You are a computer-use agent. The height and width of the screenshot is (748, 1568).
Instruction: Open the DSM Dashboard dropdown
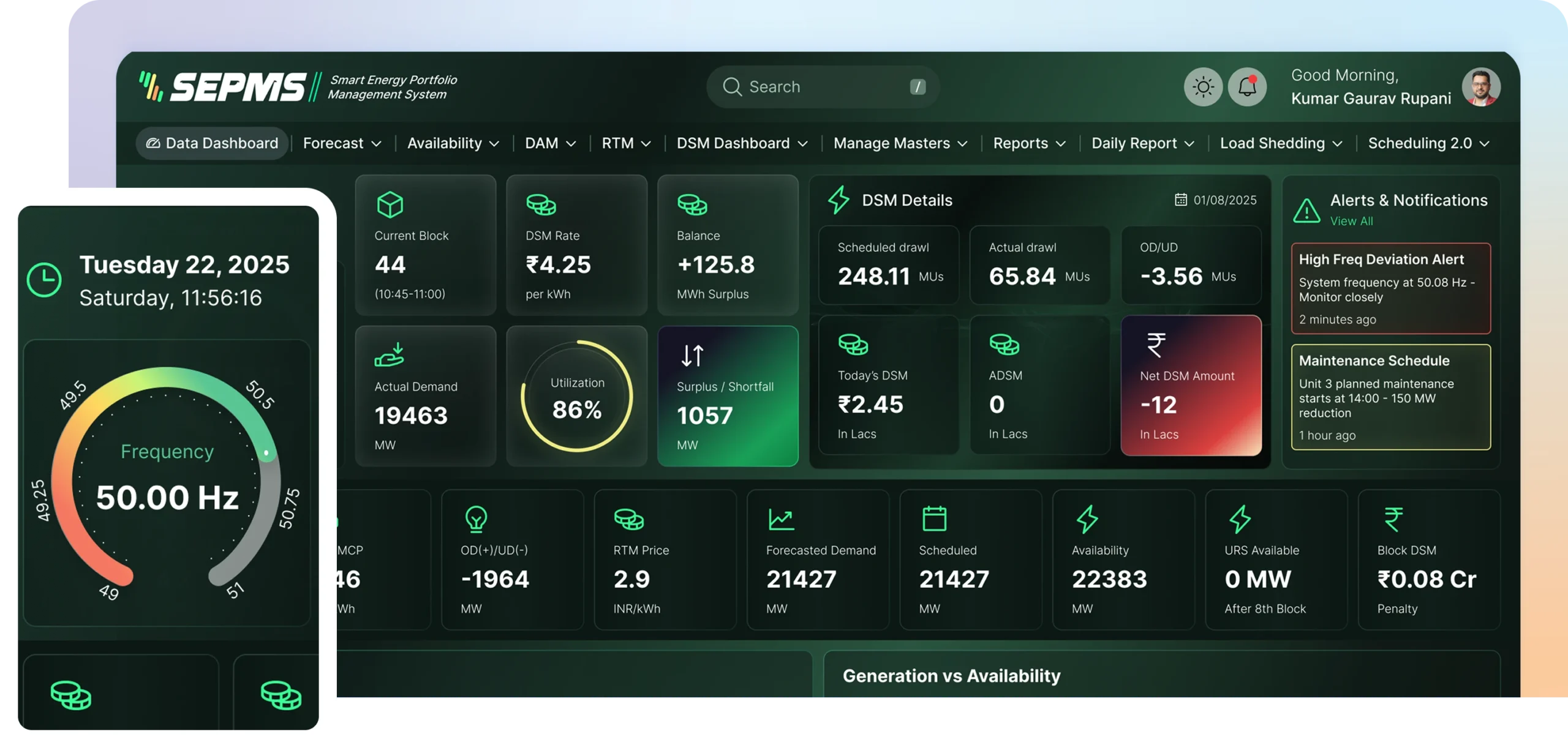tap(742, 143)
